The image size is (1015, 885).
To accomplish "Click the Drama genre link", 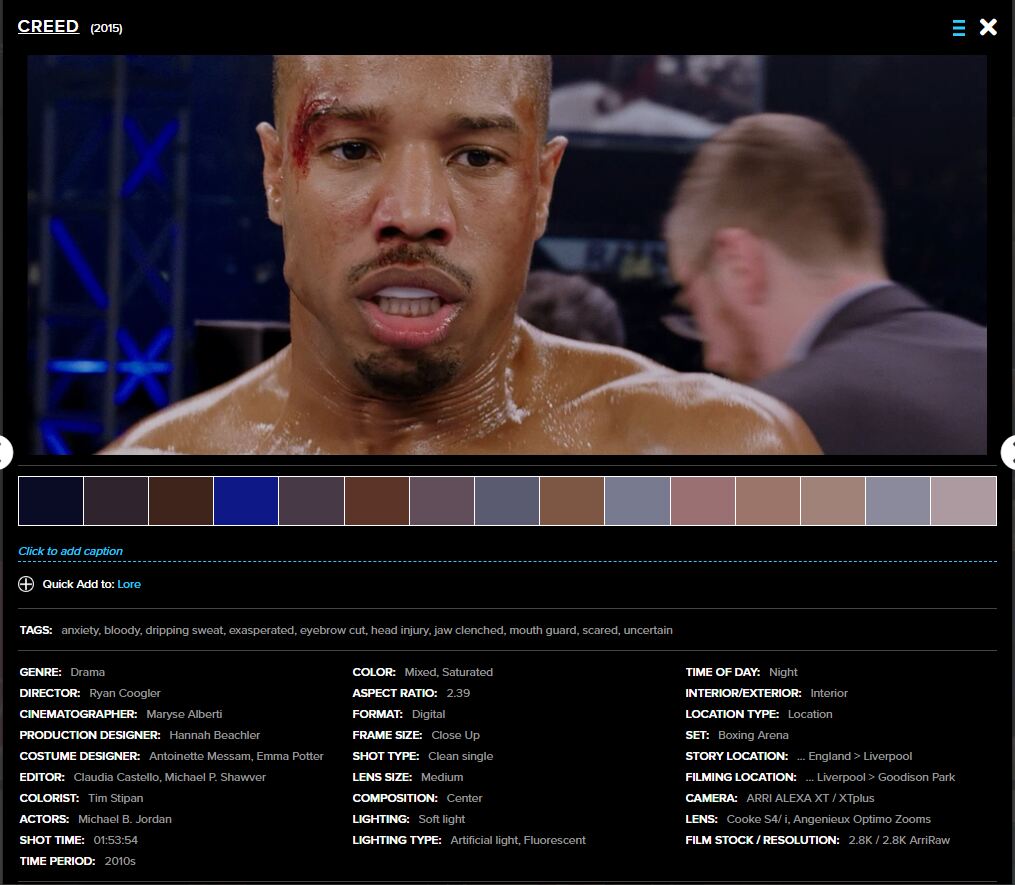I will coord(88,672).
